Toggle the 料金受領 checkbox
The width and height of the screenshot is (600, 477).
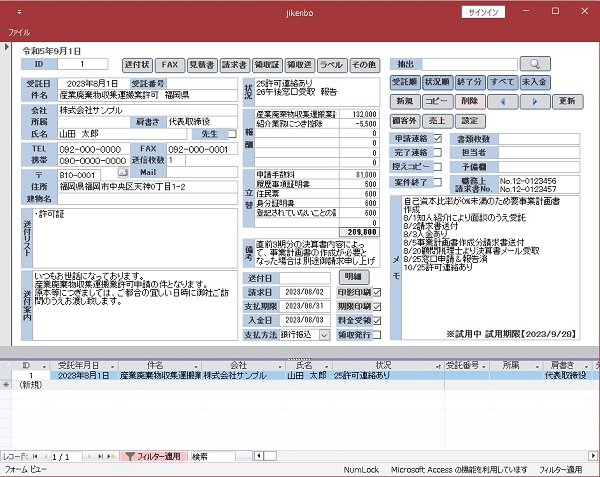[x=377, y=321]
